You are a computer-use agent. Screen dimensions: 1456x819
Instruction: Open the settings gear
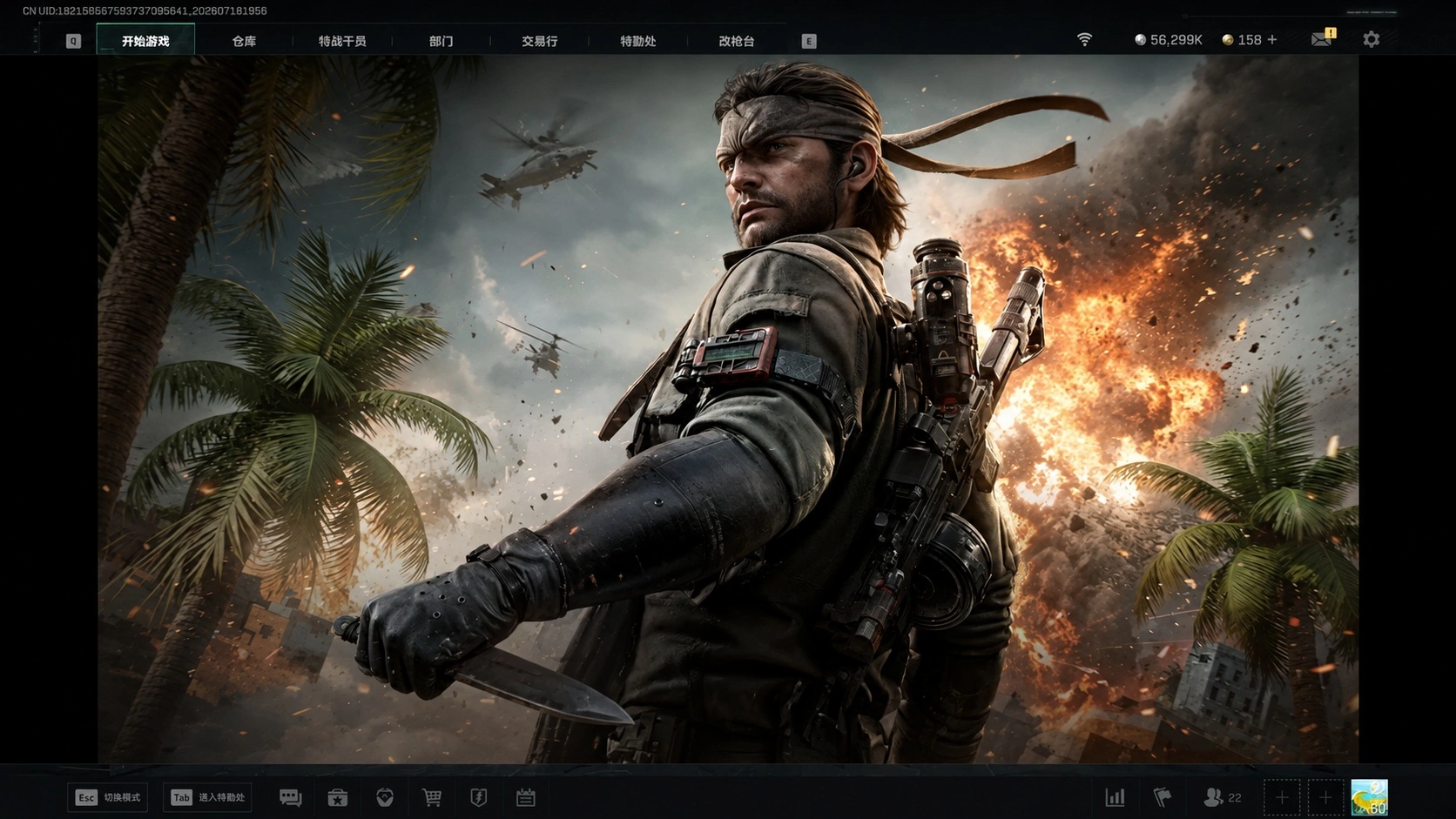pos(1372,39)
